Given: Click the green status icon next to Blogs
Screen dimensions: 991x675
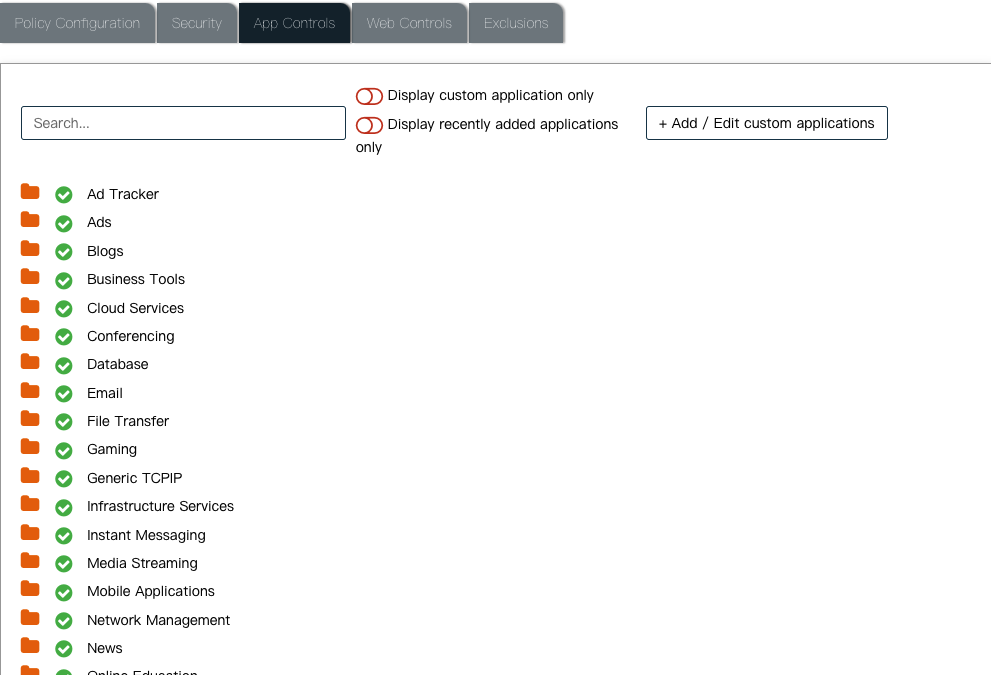Looking at the screenshot, I should click(x=64, y=252).
